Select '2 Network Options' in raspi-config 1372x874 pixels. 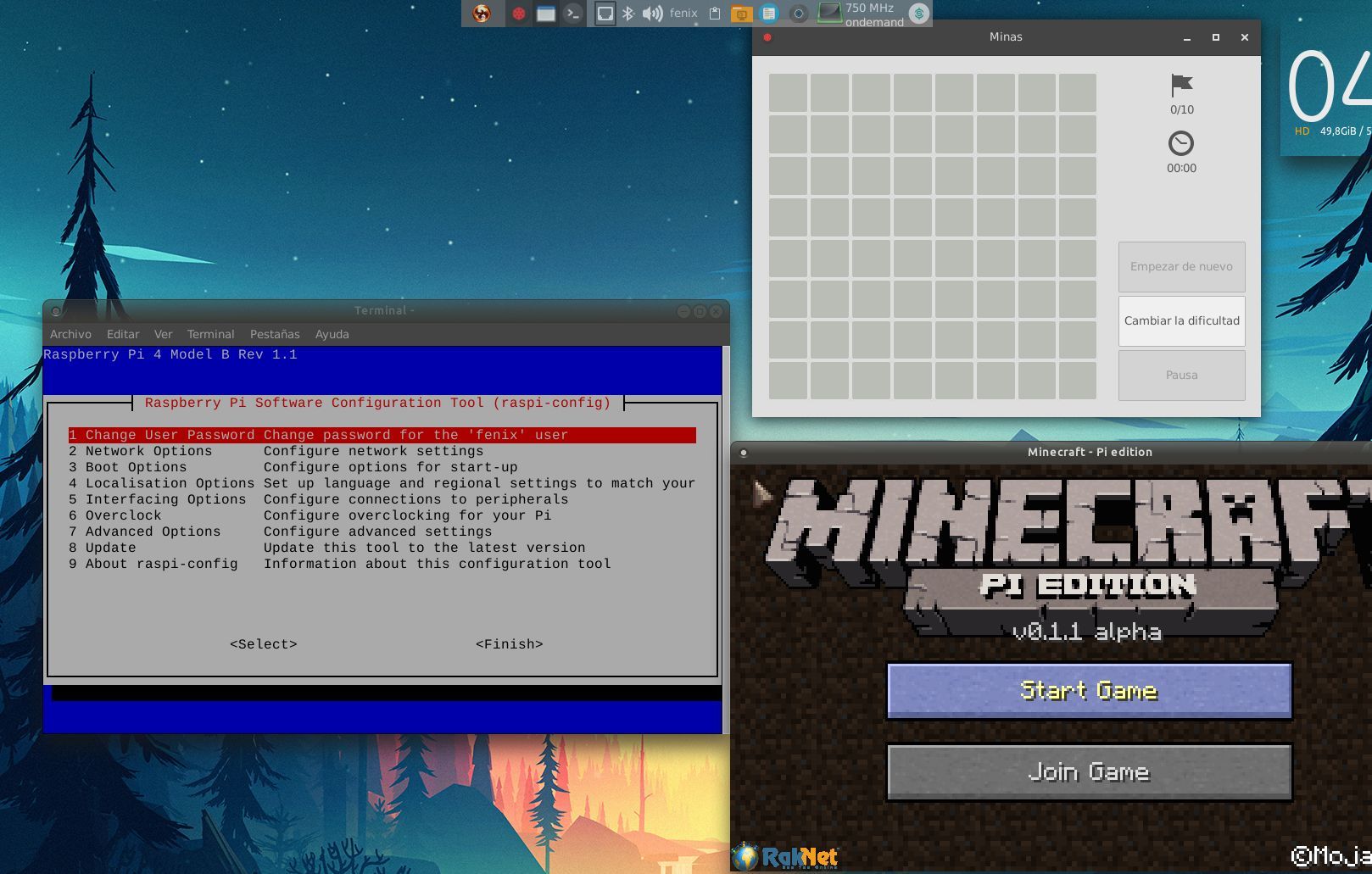(382, 451)
